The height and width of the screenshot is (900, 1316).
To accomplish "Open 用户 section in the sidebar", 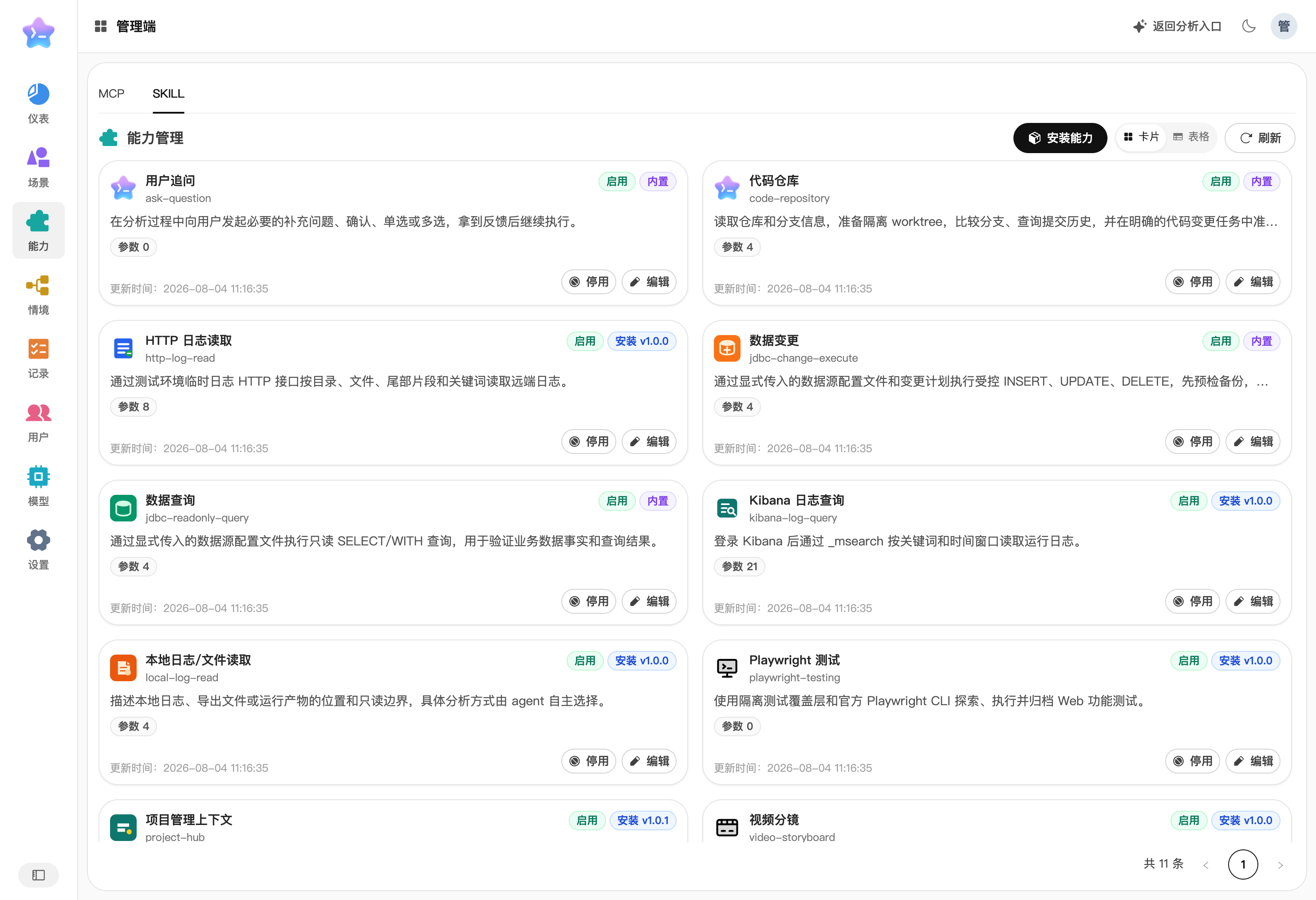I will point(39,422).
